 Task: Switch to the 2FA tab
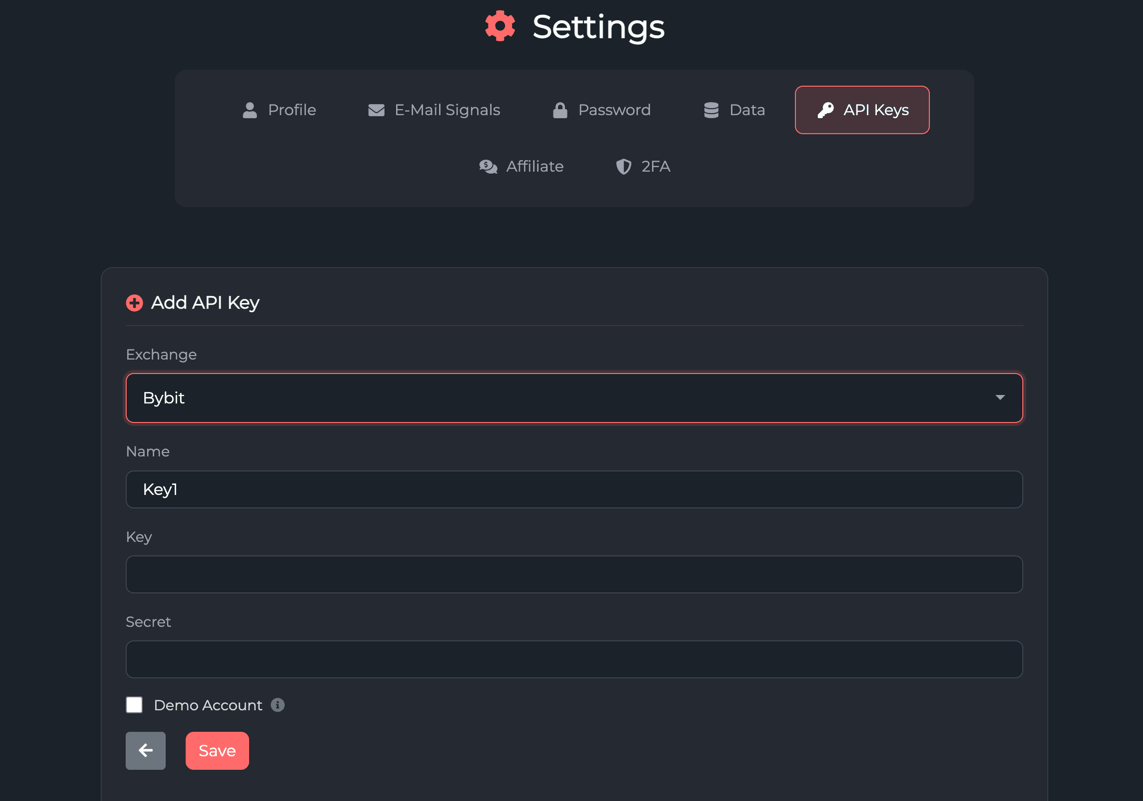coord(643,167)
